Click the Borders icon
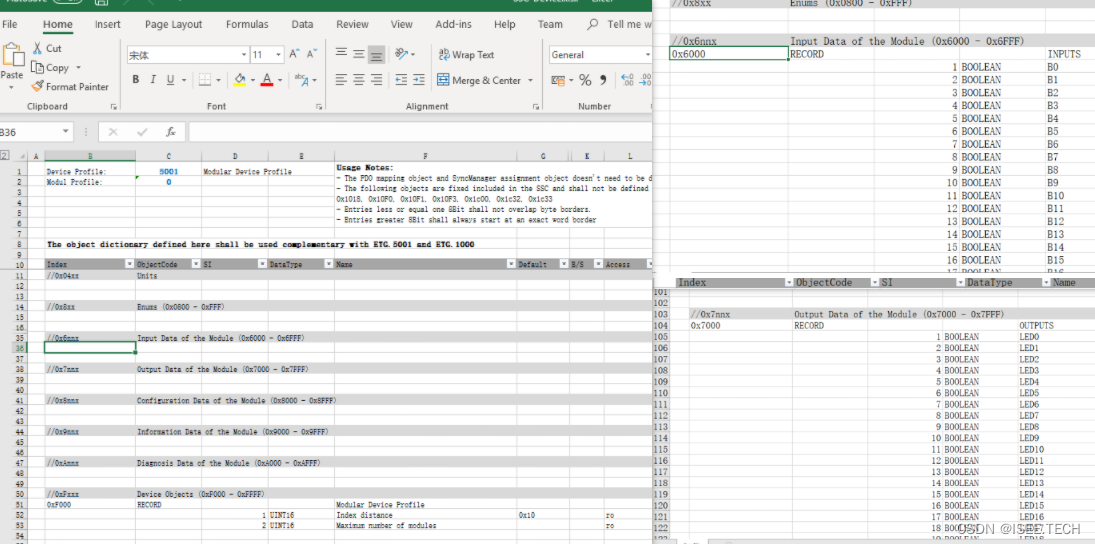This screenshot has height=544, width=1095. pyautogui.click(x=203, y=80)
